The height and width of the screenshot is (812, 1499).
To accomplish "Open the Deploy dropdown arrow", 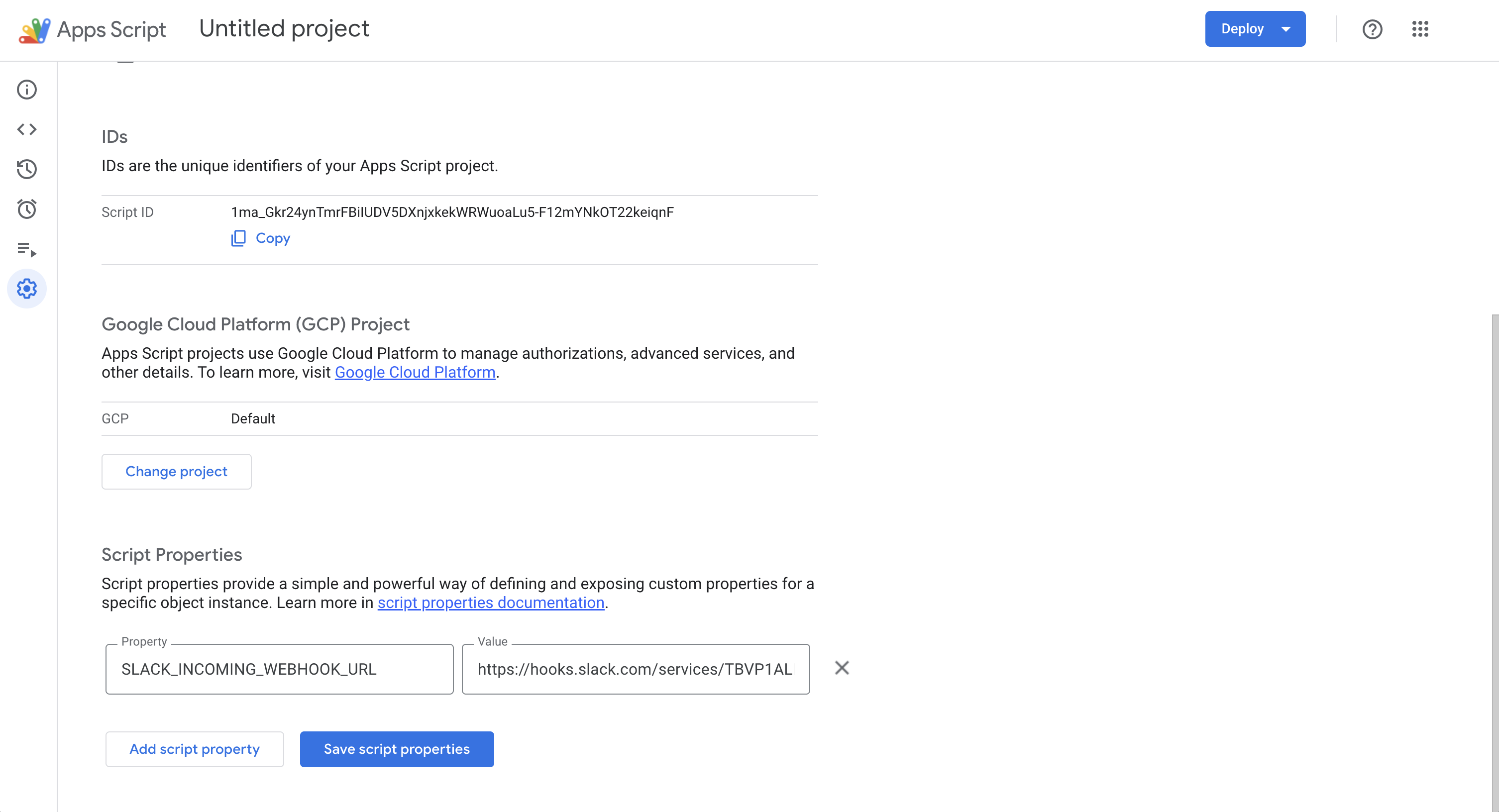I will click(x=1286, y=28).
